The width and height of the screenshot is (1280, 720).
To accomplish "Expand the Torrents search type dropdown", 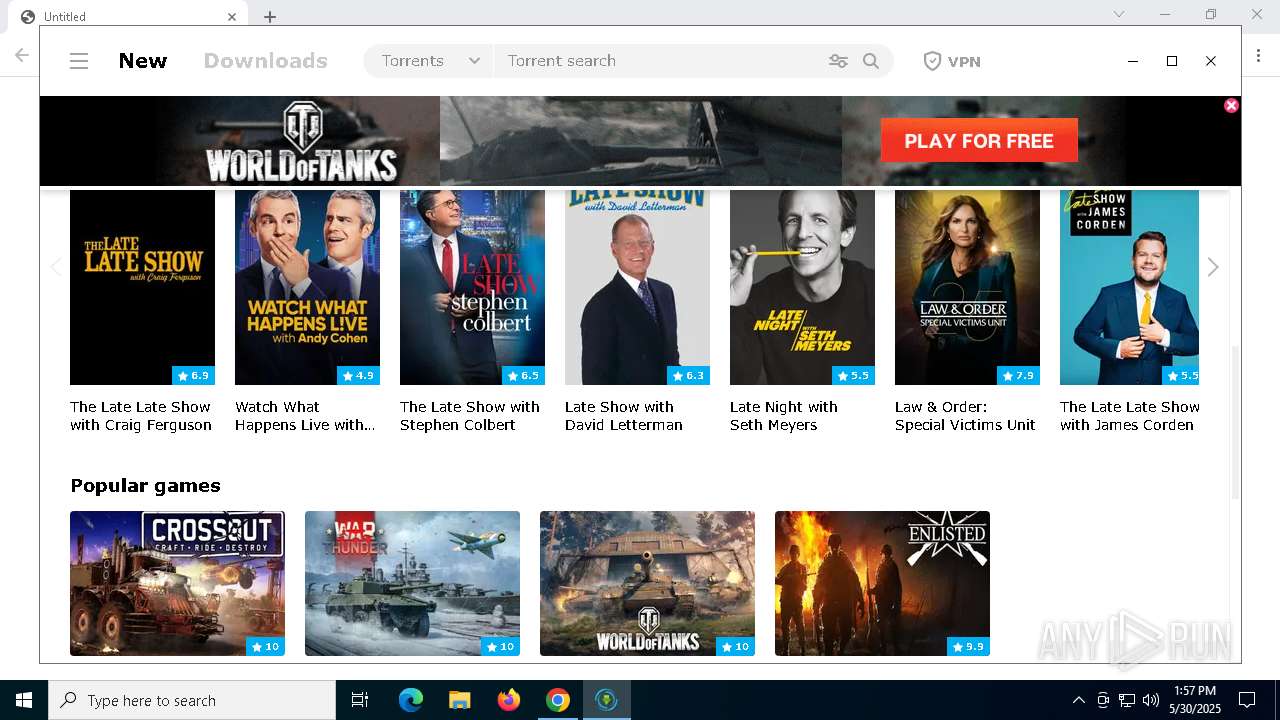I will click(430, 61).
